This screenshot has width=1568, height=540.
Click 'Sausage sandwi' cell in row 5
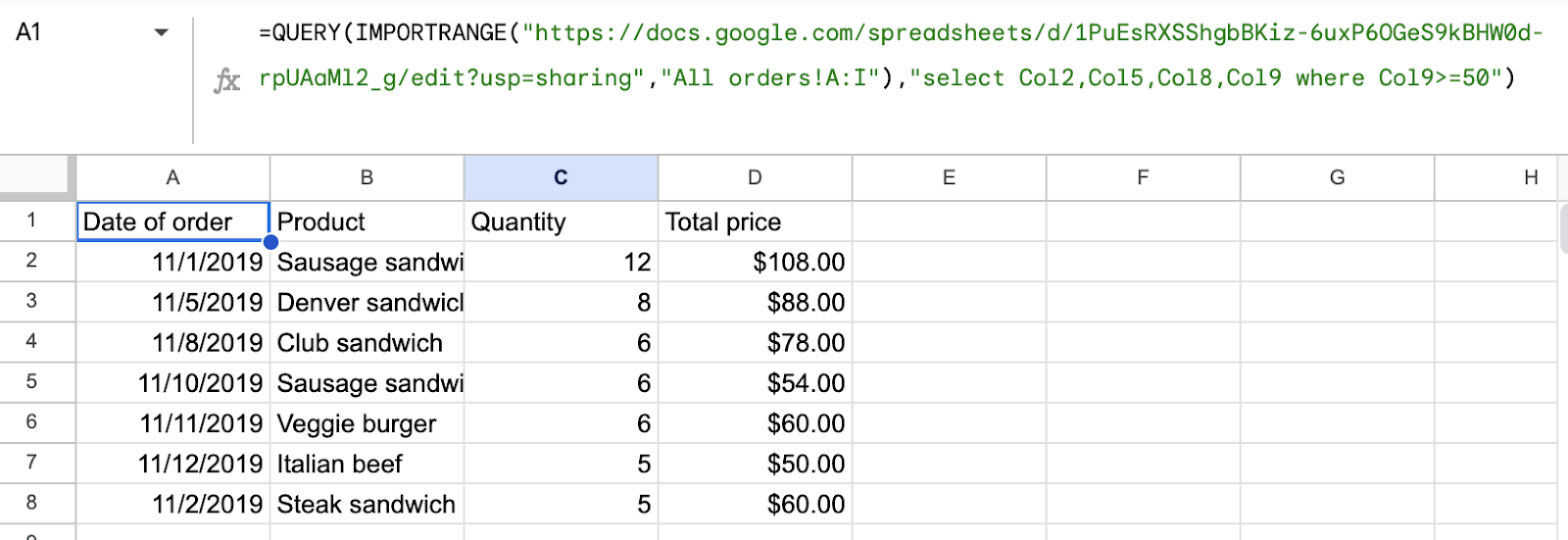[x=367, y=382]
